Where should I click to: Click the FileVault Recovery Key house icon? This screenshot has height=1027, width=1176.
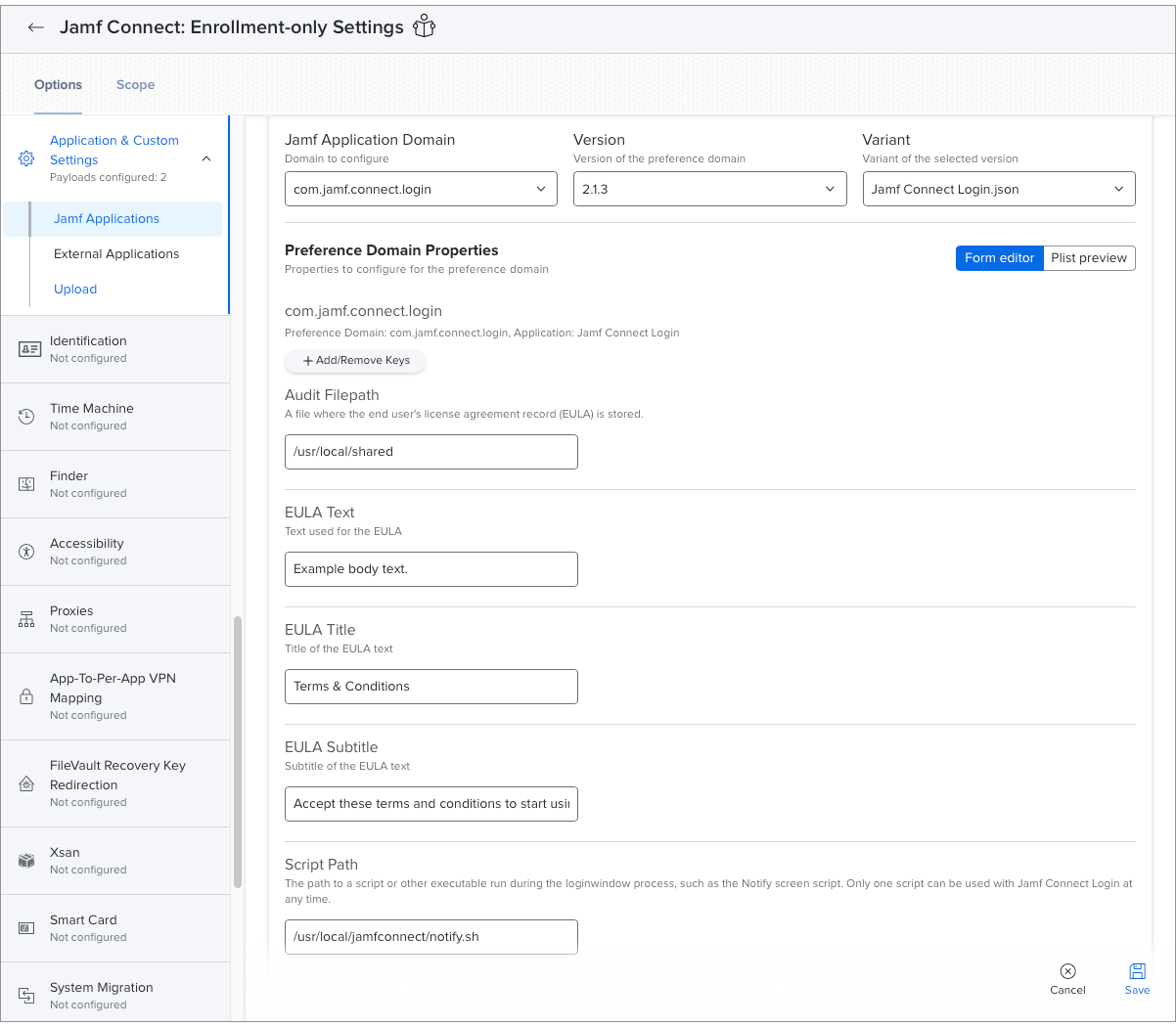26,783
